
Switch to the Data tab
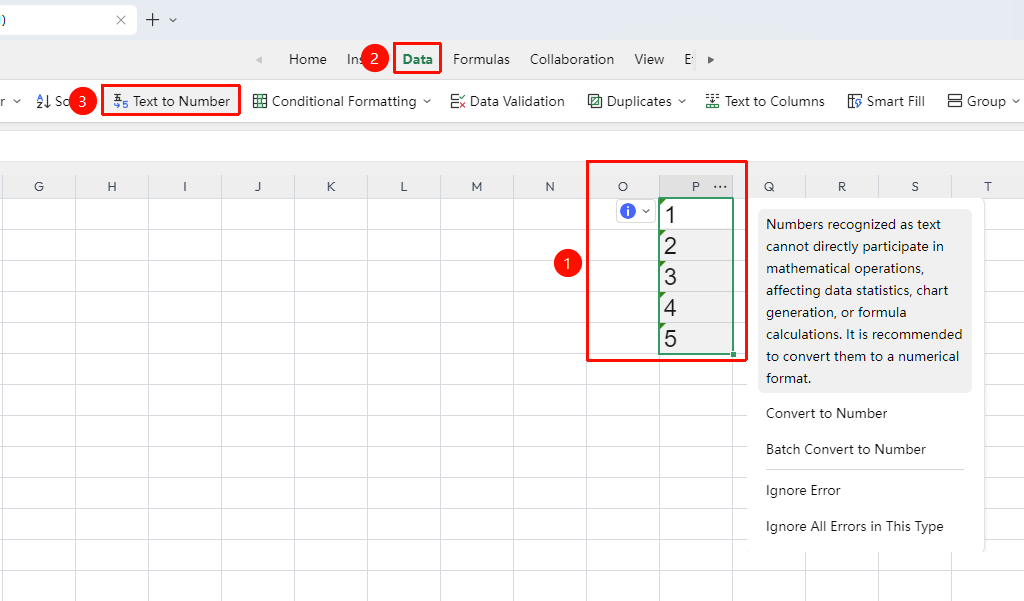[417, 59]
